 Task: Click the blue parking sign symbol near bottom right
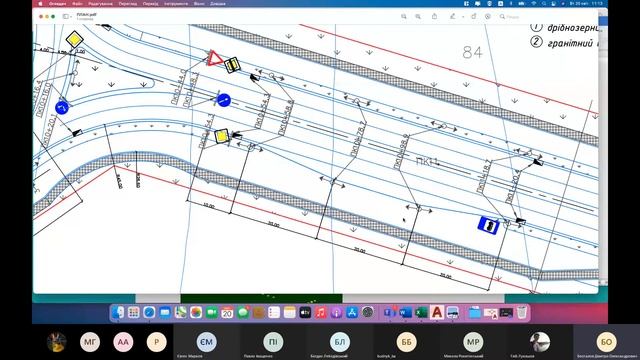pos(488,225)
